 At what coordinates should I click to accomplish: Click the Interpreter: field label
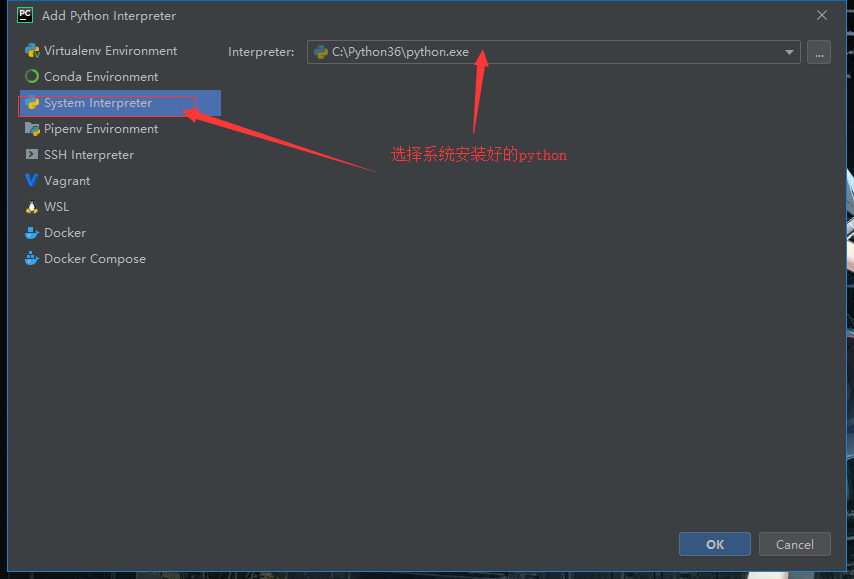point(261,52)
